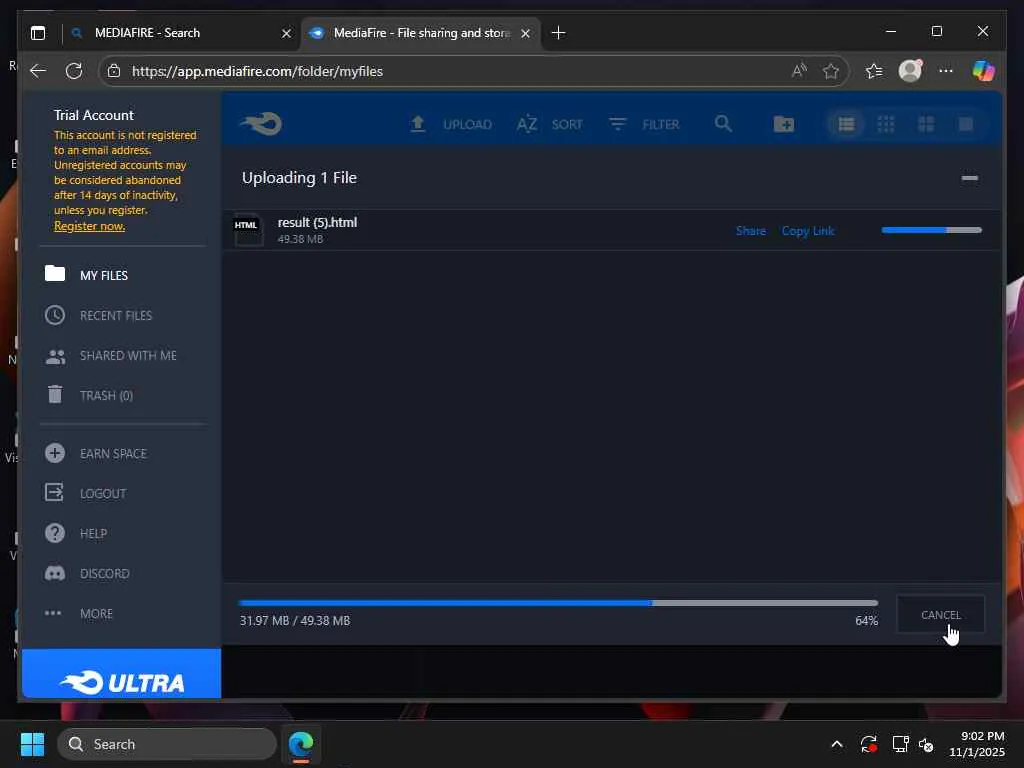Viewport: 1024px width, 768px height.
Task: Click the Help question mark icon
Action: point(55,533)
